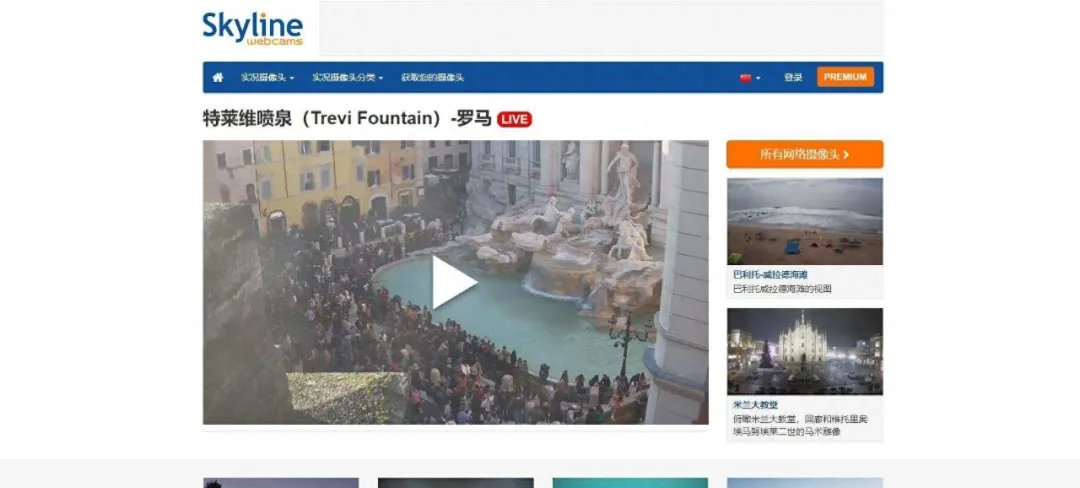
Task: Play the Trevi Fountain live video
Action: pyautogui.click(x=455, y=282)
